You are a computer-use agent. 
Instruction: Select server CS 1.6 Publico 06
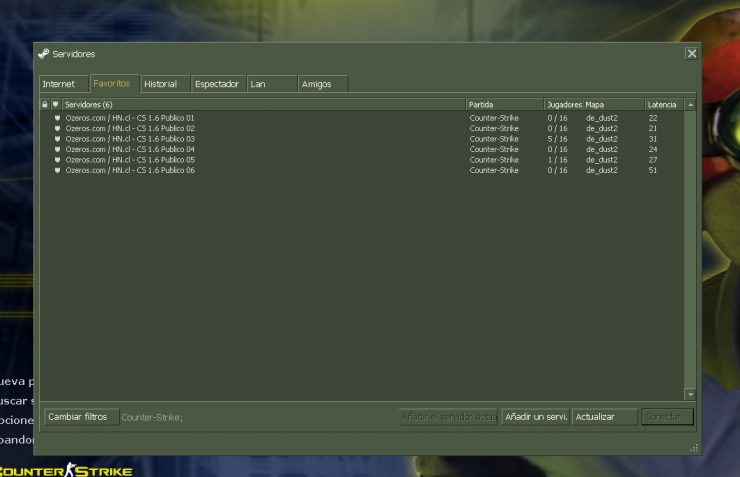click(362, 170)
